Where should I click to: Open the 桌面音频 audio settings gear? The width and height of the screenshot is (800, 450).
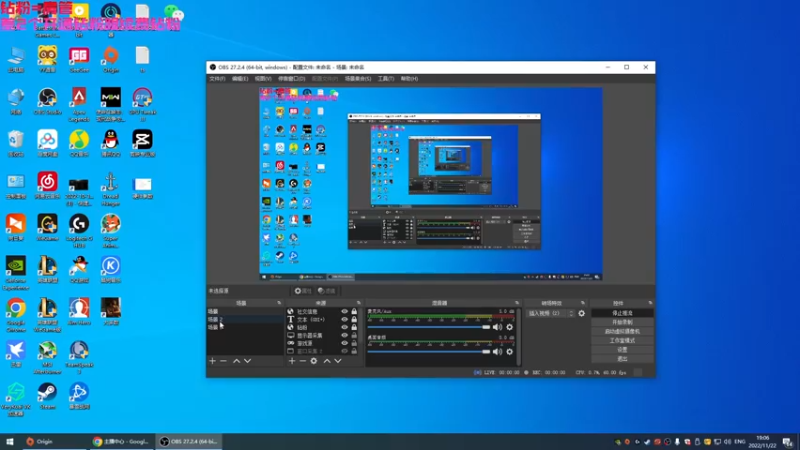[x=509, y=352]
